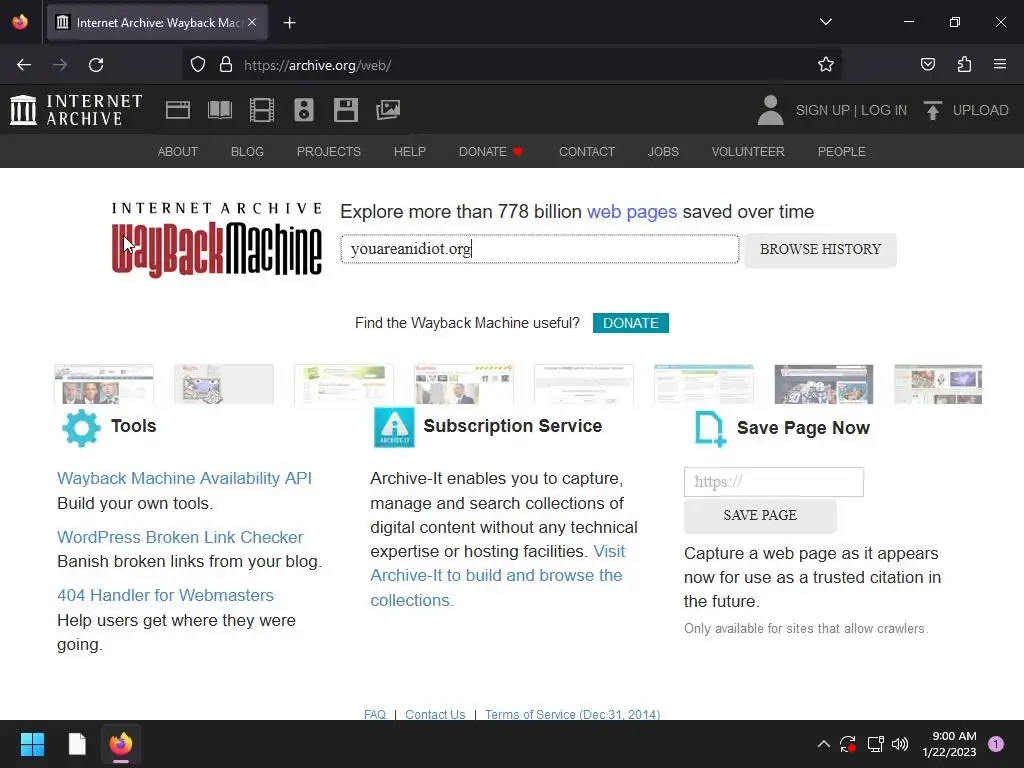Click the upload arrow icon
Image resolution: width=1024 pixels, height=768 pixels.
(933, 110)
